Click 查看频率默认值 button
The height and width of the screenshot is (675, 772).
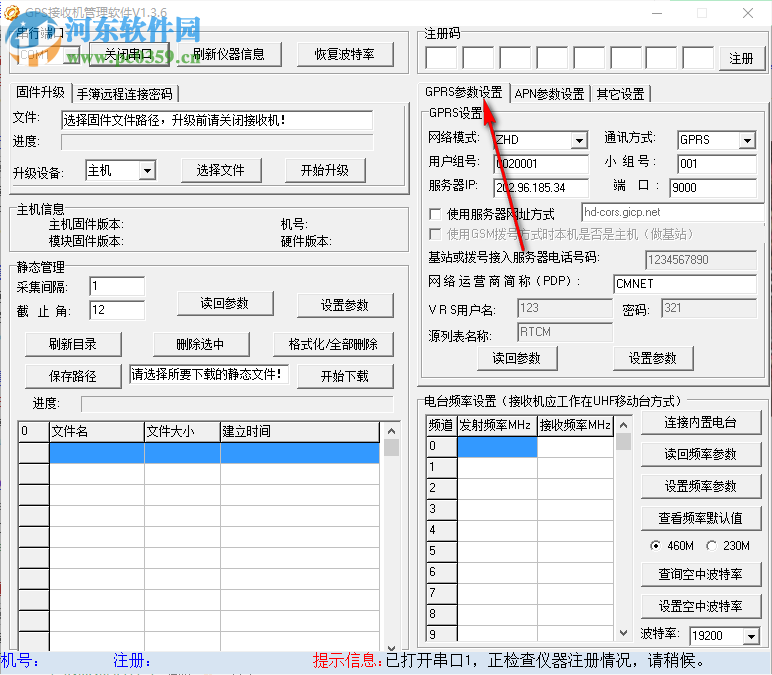click(x=701, y=518)
